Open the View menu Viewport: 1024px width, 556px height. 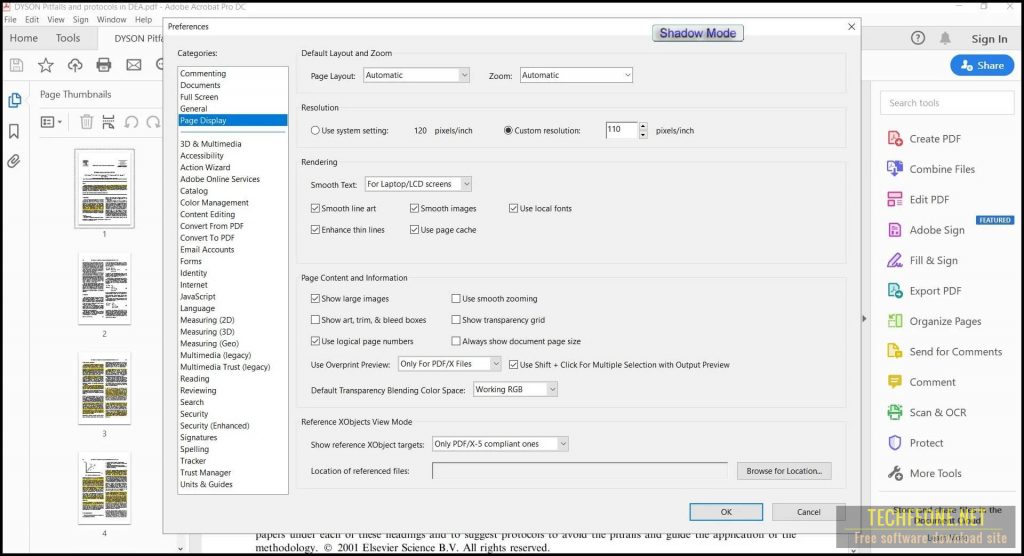pos(56,20)
